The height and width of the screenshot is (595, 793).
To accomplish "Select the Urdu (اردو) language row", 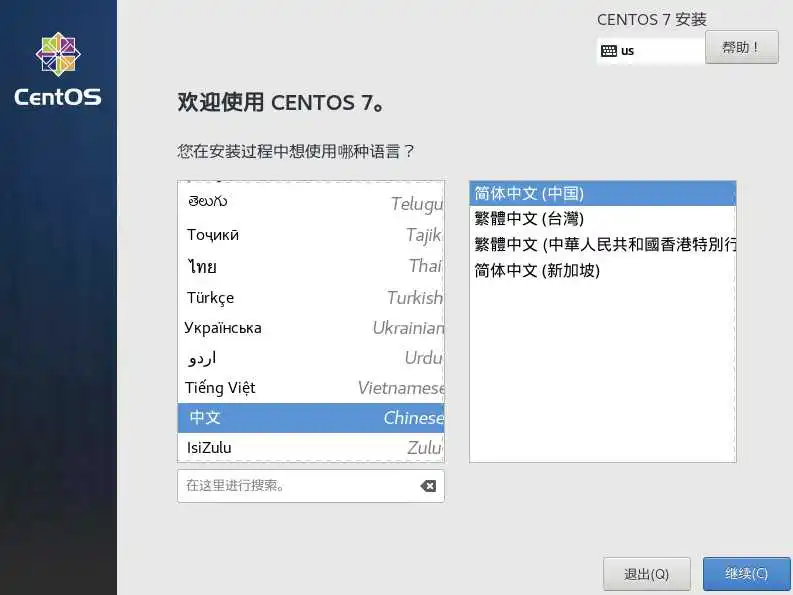I will tap(311, 358).
